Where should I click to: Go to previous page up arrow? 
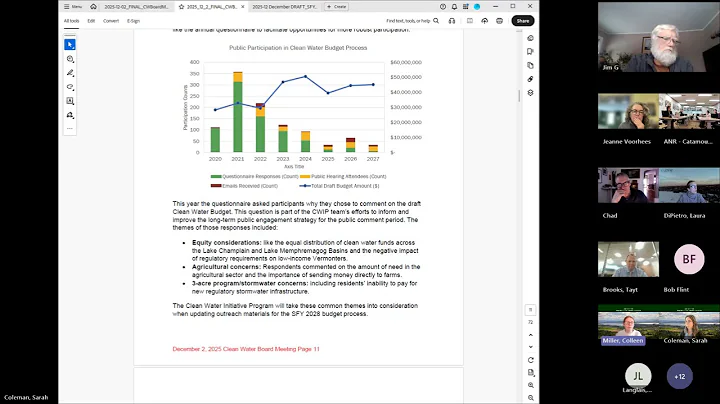(x=530, y=335)
